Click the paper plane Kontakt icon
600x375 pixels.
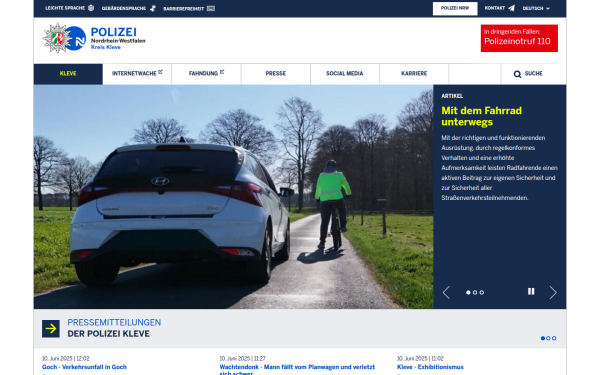[511, 8]
